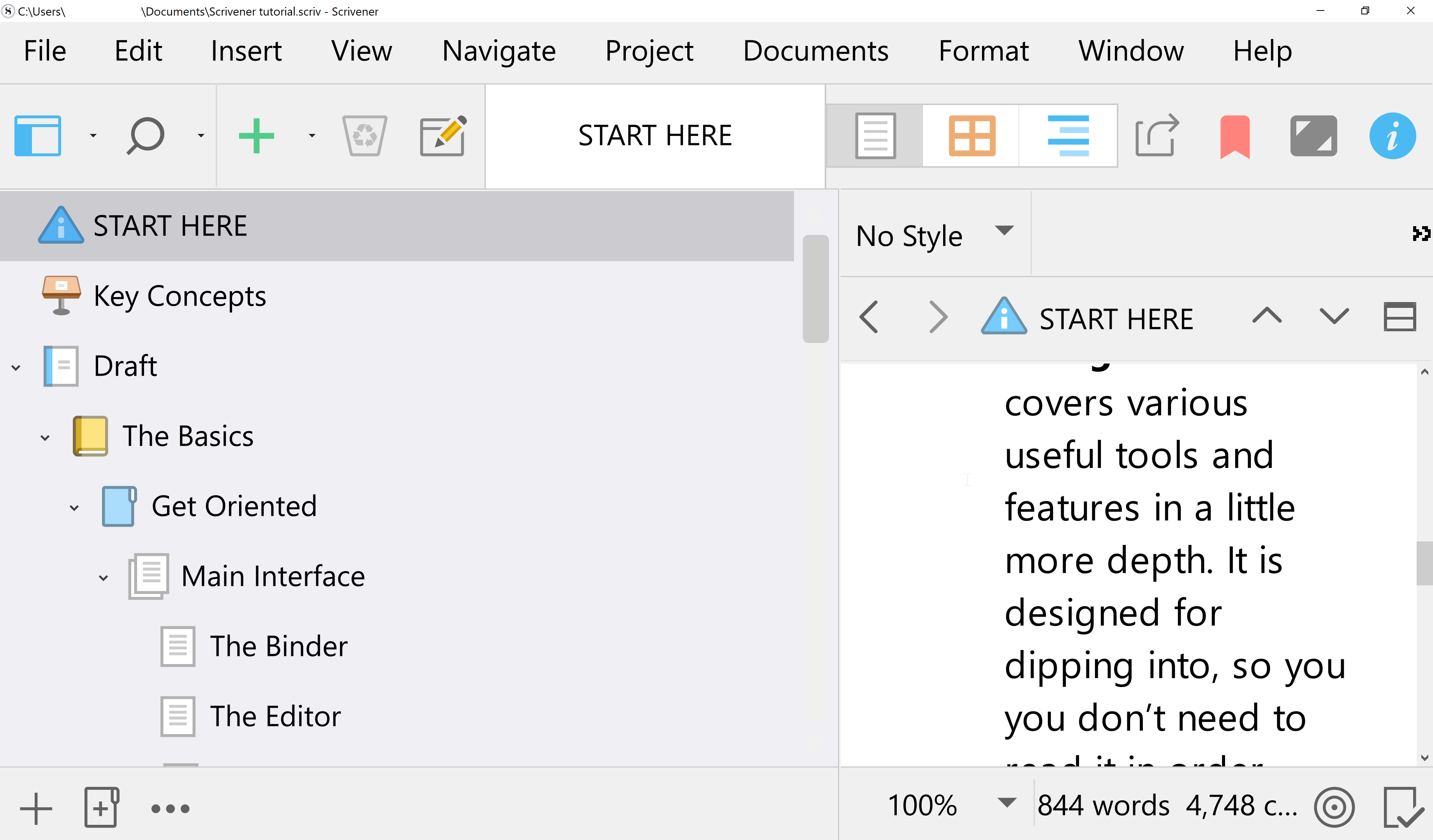Open the Format menu
Screen dimensions: 1433x840
click(x=983, y=51)
